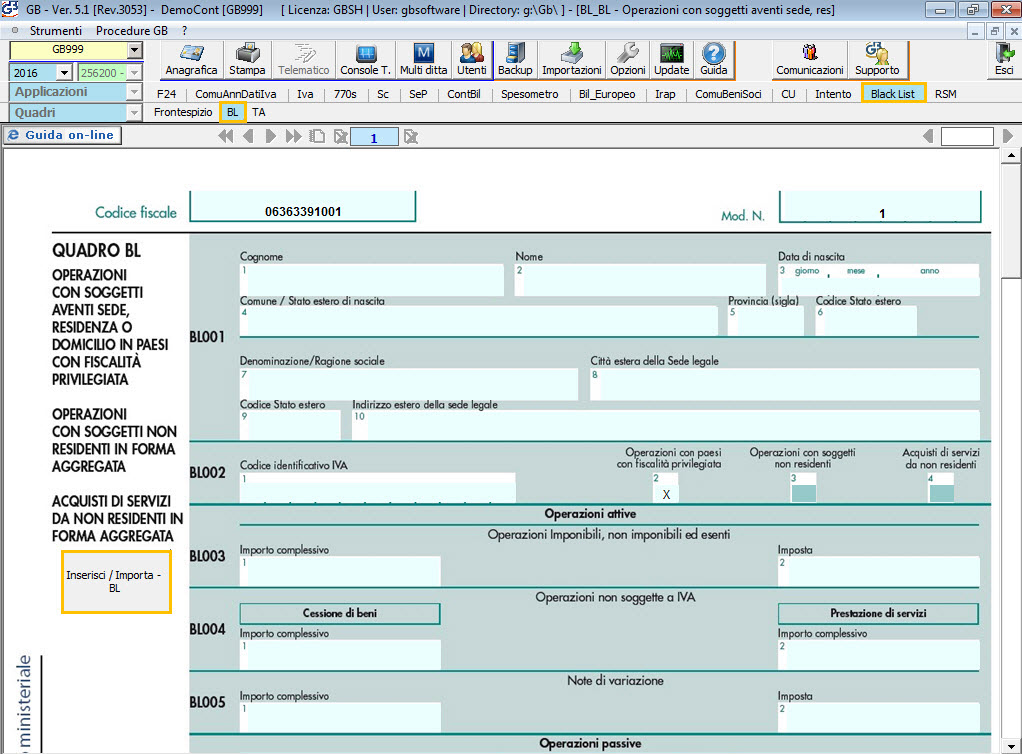Open the ComuBeniSoci tab
This screenshot has width=1022, height=754.
click(x=728, y=94)
